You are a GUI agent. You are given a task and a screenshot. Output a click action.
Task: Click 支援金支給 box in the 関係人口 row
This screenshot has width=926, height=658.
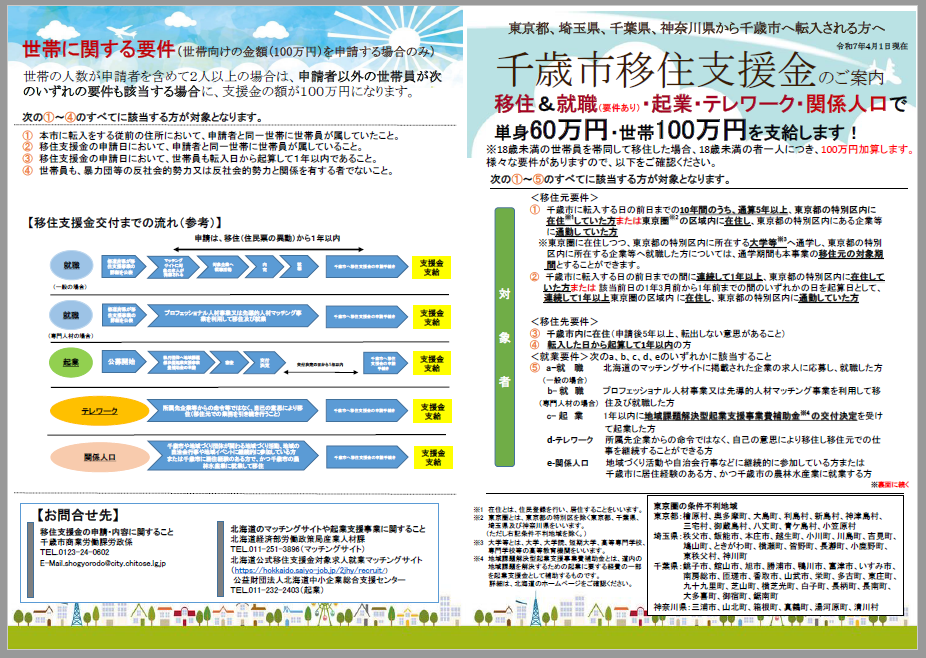tap(431, 457)
